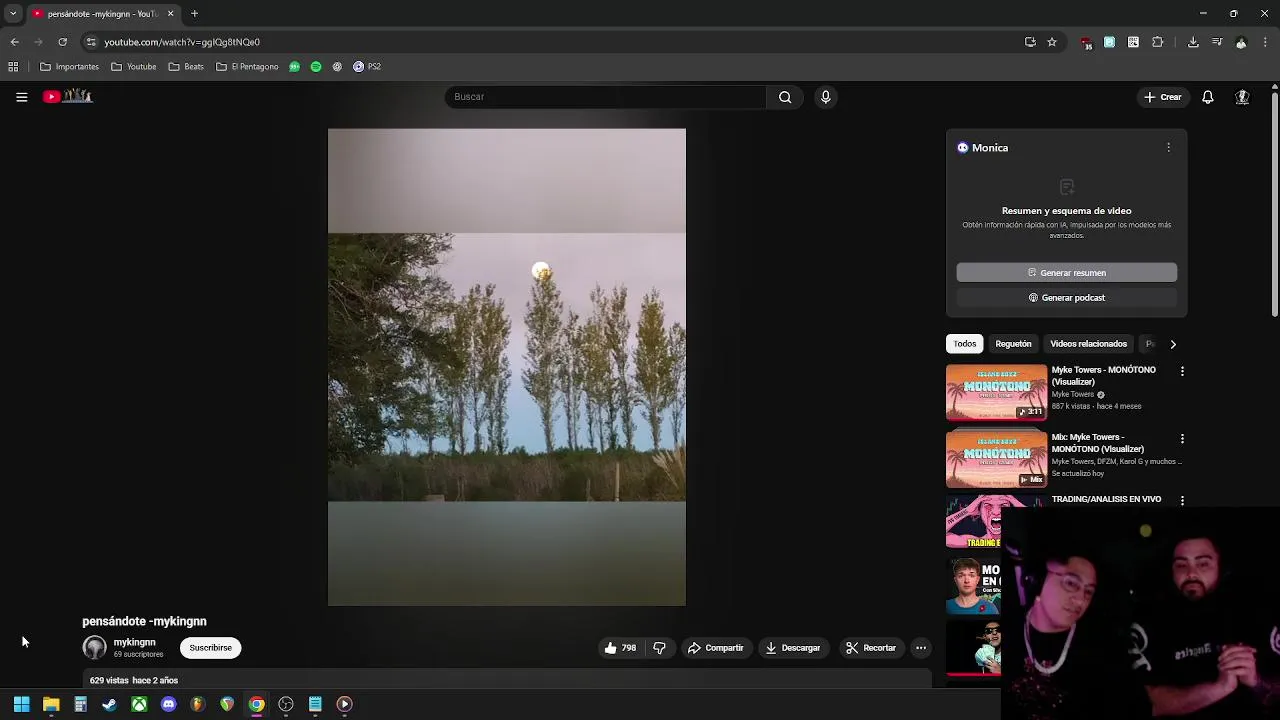Open the Chrome apps grid in bookmarks bar
1280x720 pixels.
13,67
